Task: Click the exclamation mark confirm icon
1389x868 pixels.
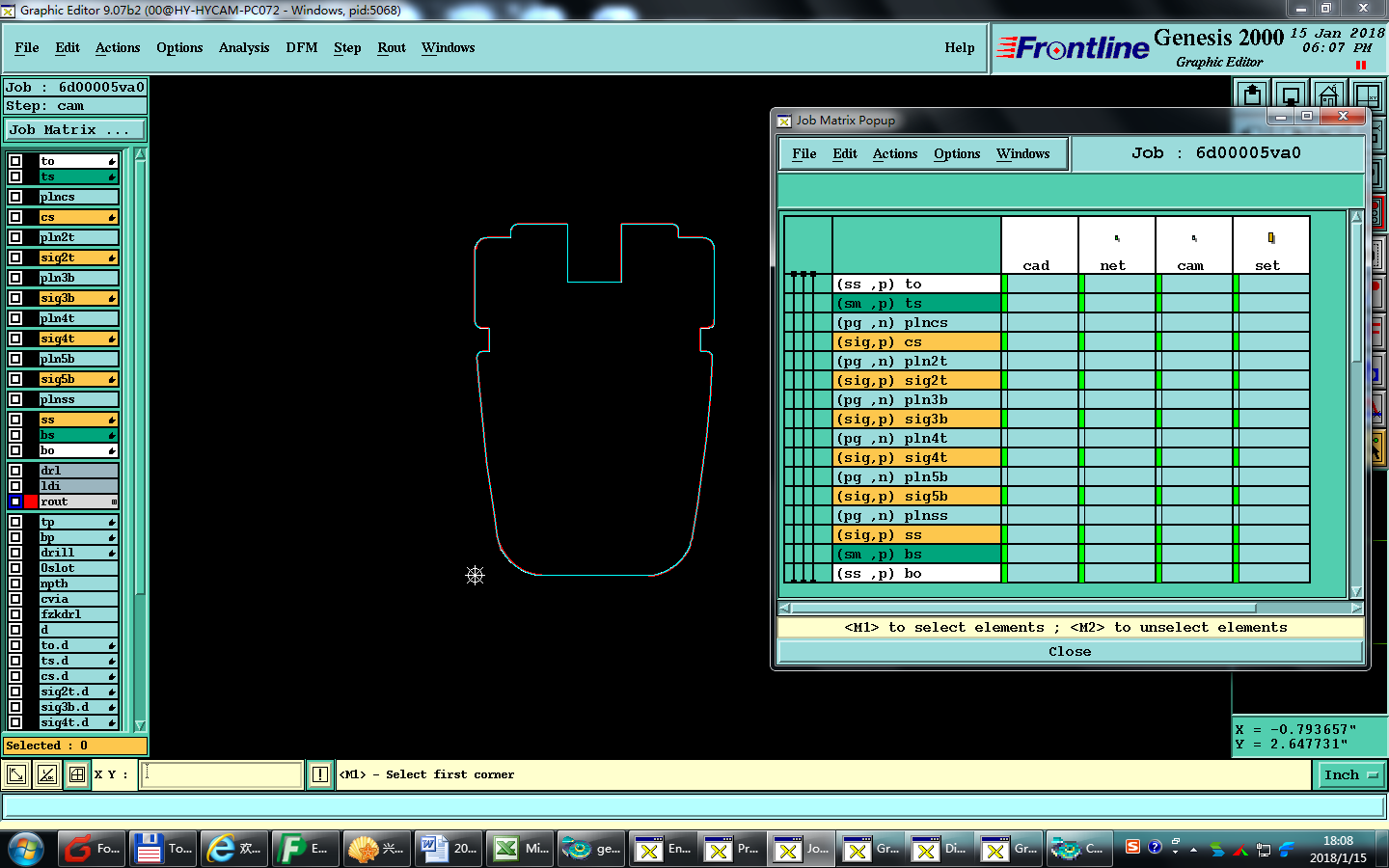Action: 320,774
